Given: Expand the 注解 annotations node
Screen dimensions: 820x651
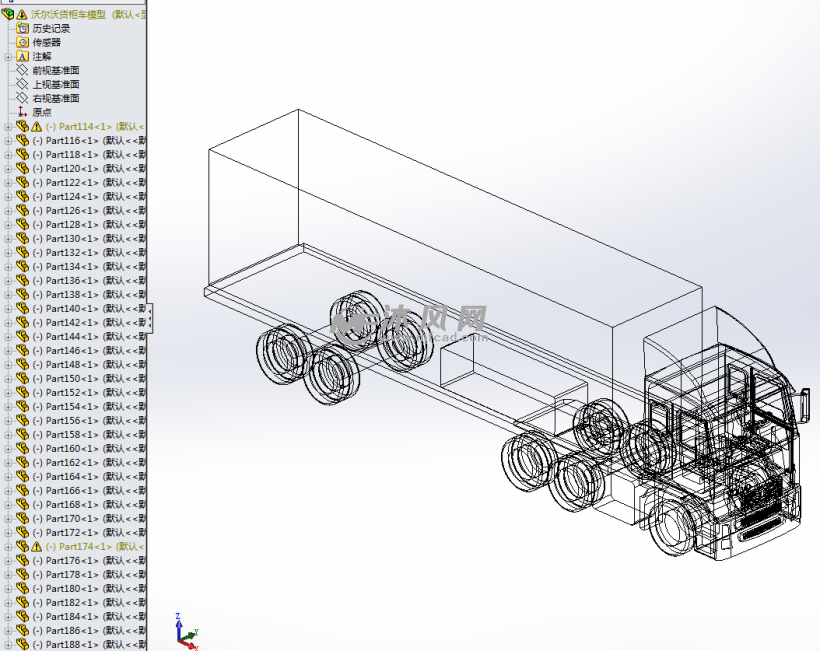Looking at the screenshot, I should pyautogui.click(x=8, y=56).
